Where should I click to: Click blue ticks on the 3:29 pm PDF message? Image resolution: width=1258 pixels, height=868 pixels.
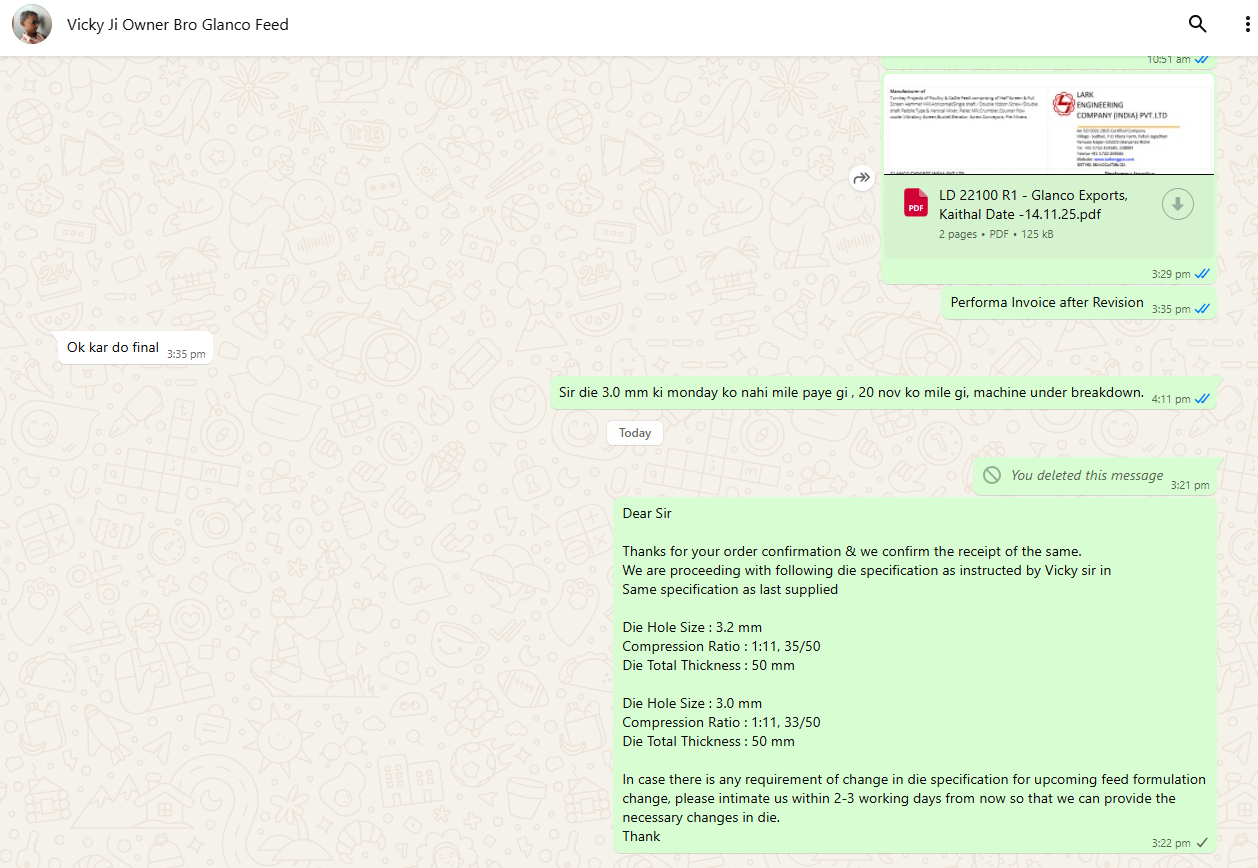point(1202,274)
